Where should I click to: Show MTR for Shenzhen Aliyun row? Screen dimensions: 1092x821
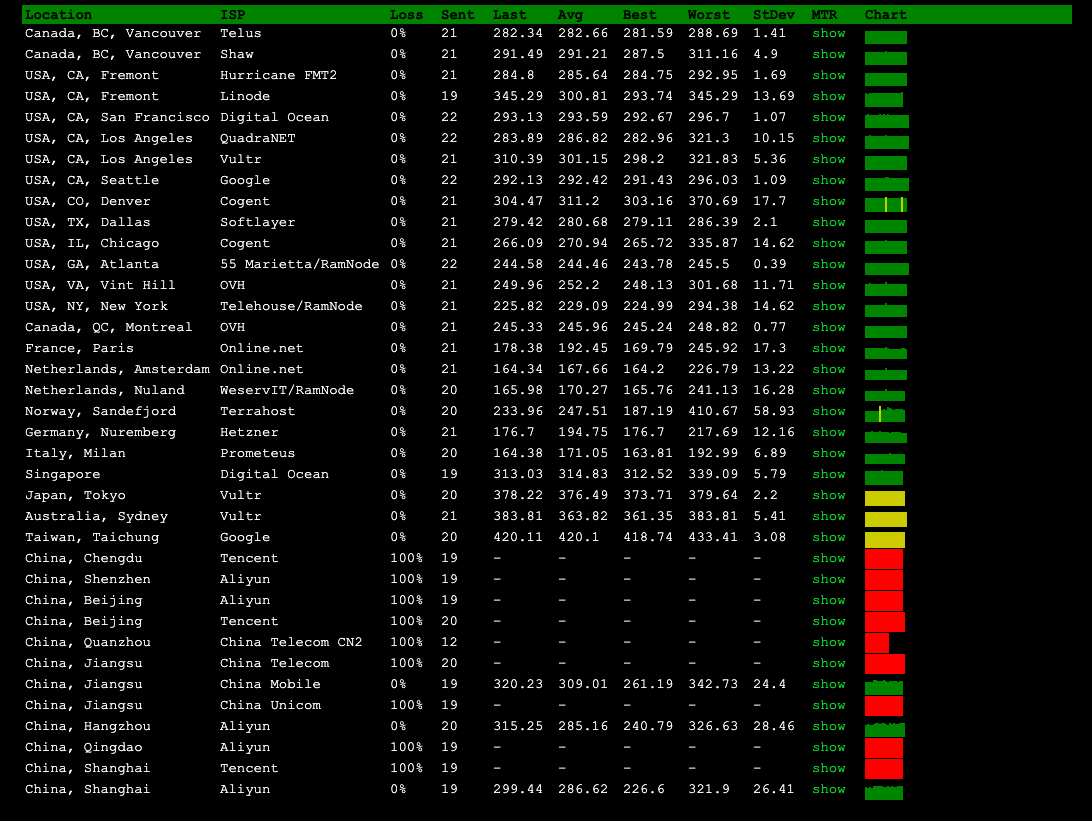coord(829,579)
